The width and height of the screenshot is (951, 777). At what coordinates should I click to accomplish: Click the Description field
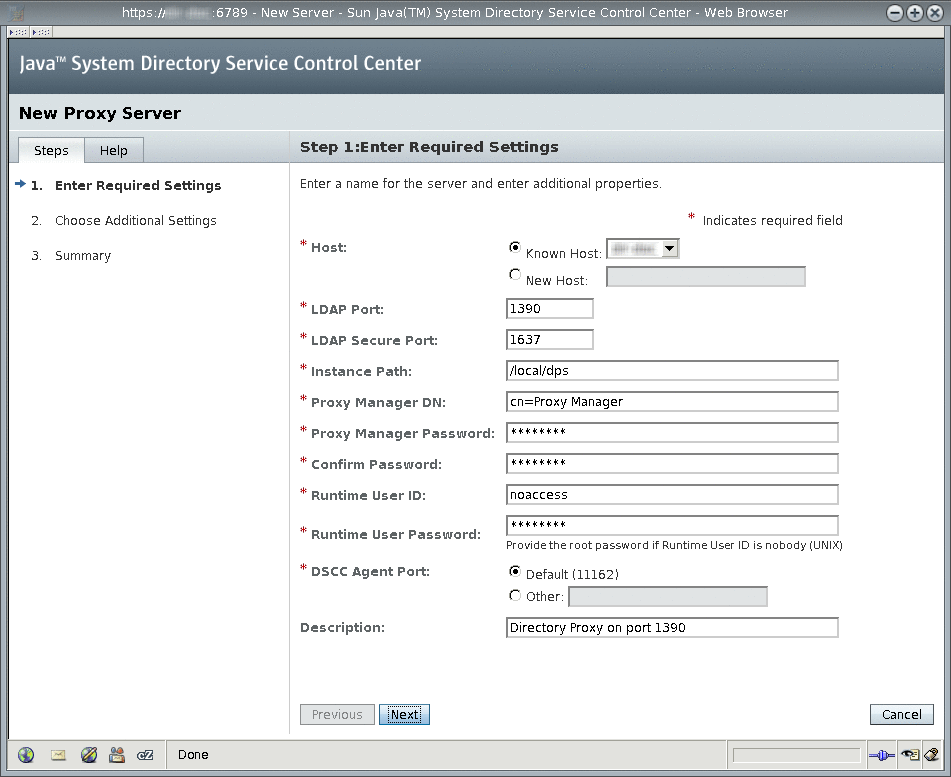click(x=672, y=628)
